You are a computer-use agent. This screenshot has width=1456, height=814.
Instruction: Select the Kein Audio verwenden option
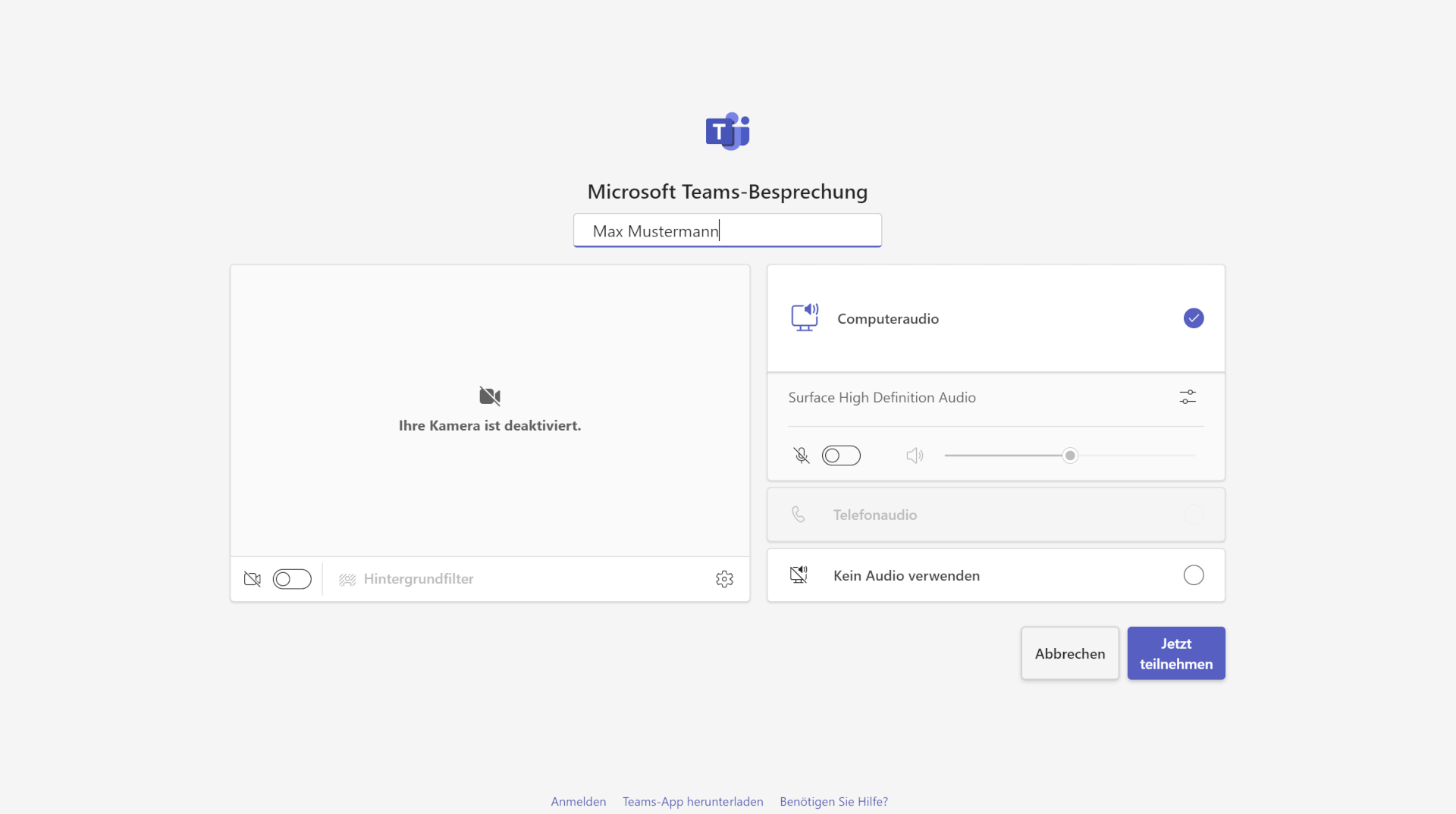[1193, 574]
